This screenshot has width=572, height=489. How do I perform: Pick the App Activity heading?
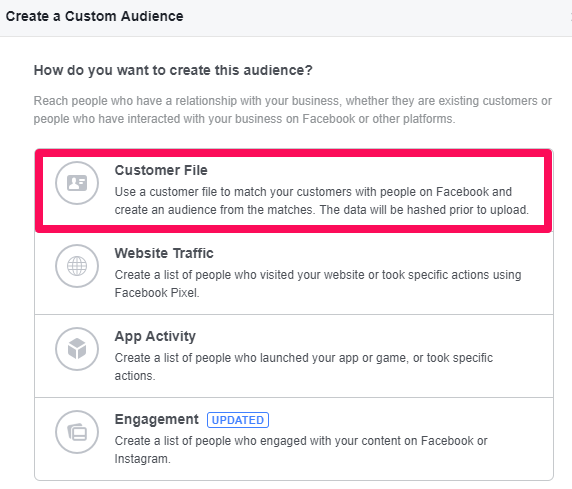pyautogui.click(x=155, y=336)
